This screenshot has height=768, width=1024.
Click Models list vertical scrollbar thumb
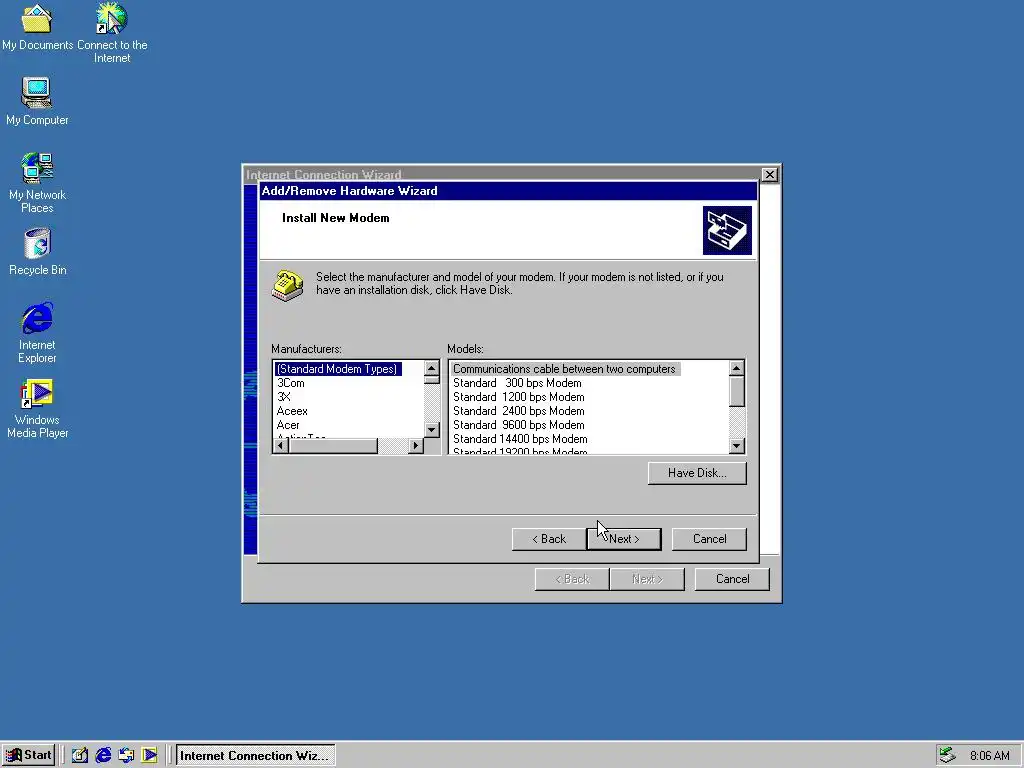pyautogui.click(x=737, y=391)
